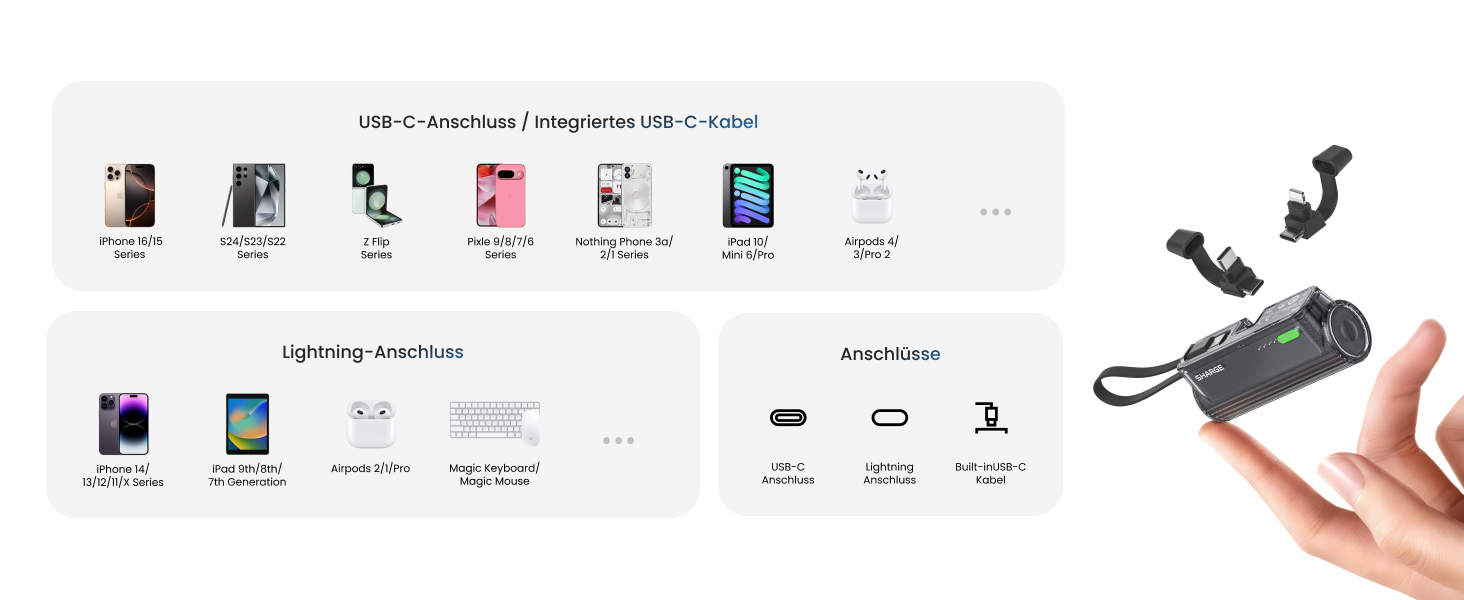Screen dimensions: 1464x600
Task: Click the green button on power bank
Action: (1292, 339)
